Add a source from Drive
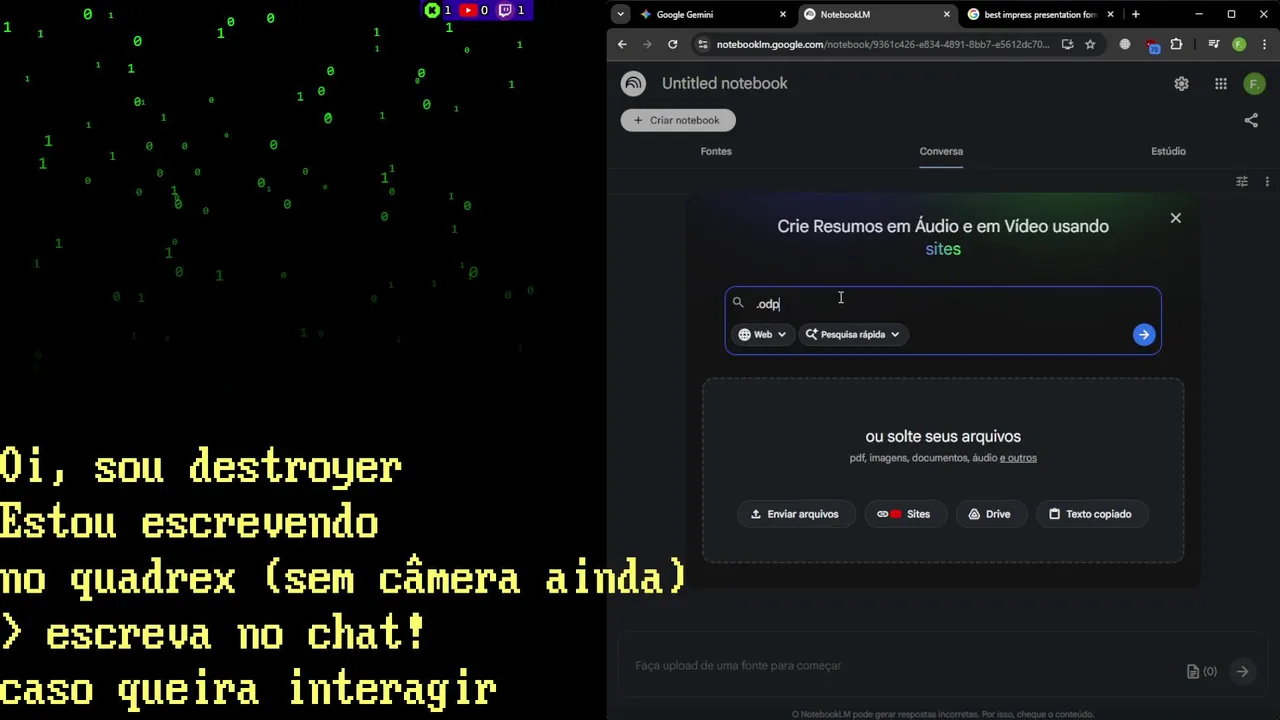Image resolution: width=1280 pixels, height=720 pixels. (x=990, y=514)
